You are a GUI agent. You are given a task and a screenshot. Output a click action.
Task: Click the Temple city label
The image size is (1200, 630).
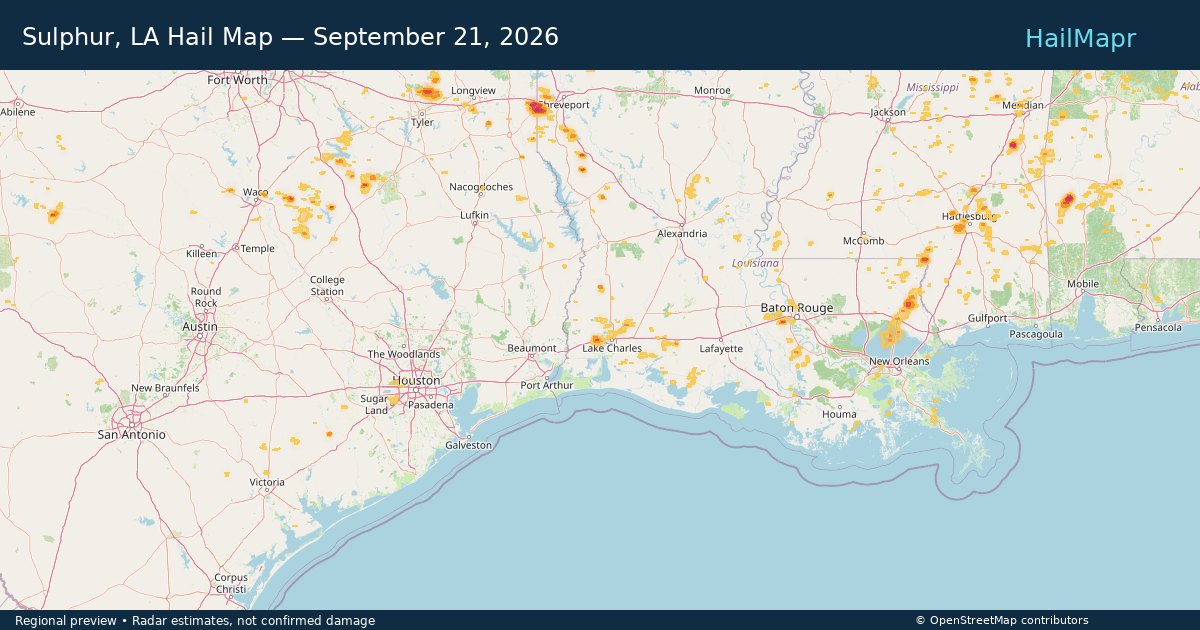point(257,249)
